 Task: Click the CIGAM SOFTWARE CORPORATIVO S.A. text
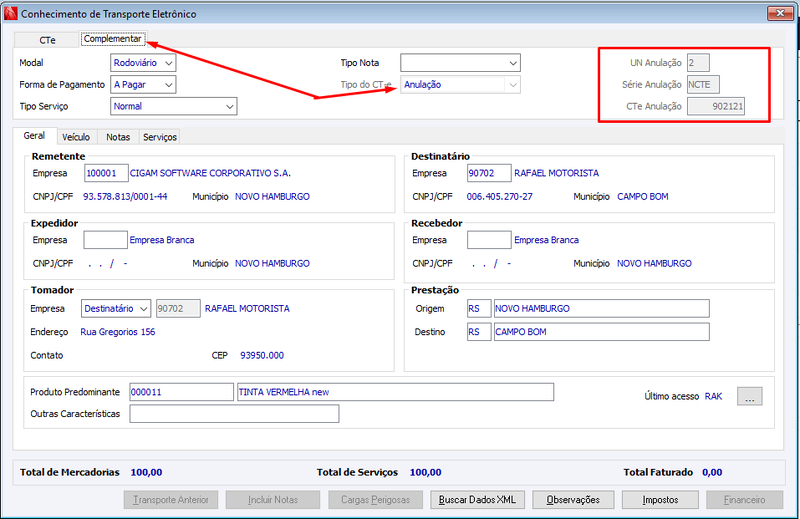pyautogui.click(x=210, y=173)
